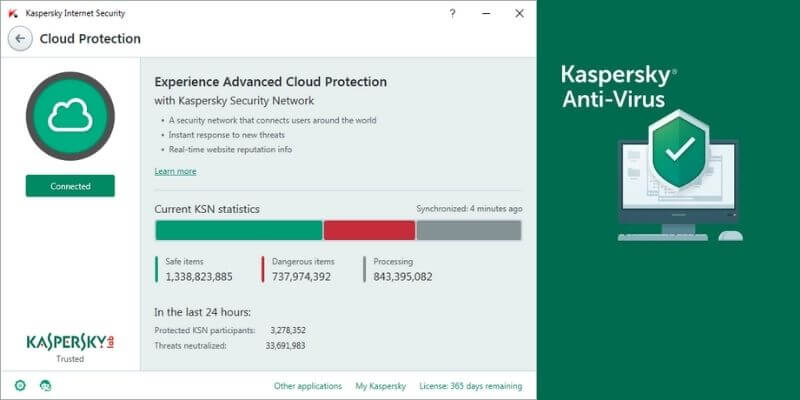
Task: Minimize the Kaspersky Internet Security window
Action: pos(486,13)
